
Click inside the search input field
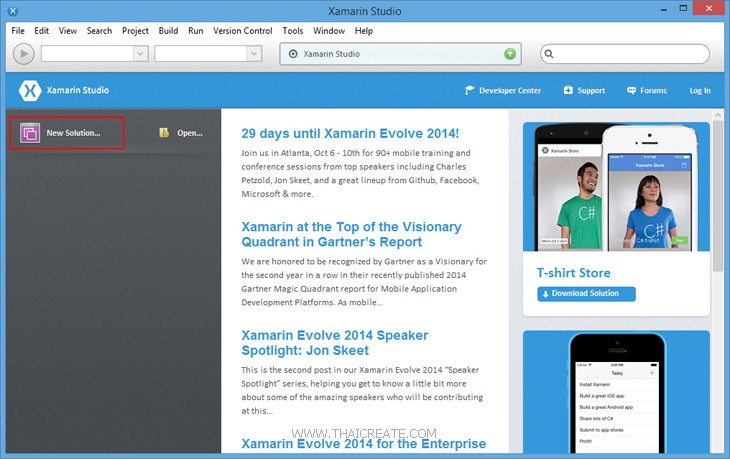pos(625,54)
